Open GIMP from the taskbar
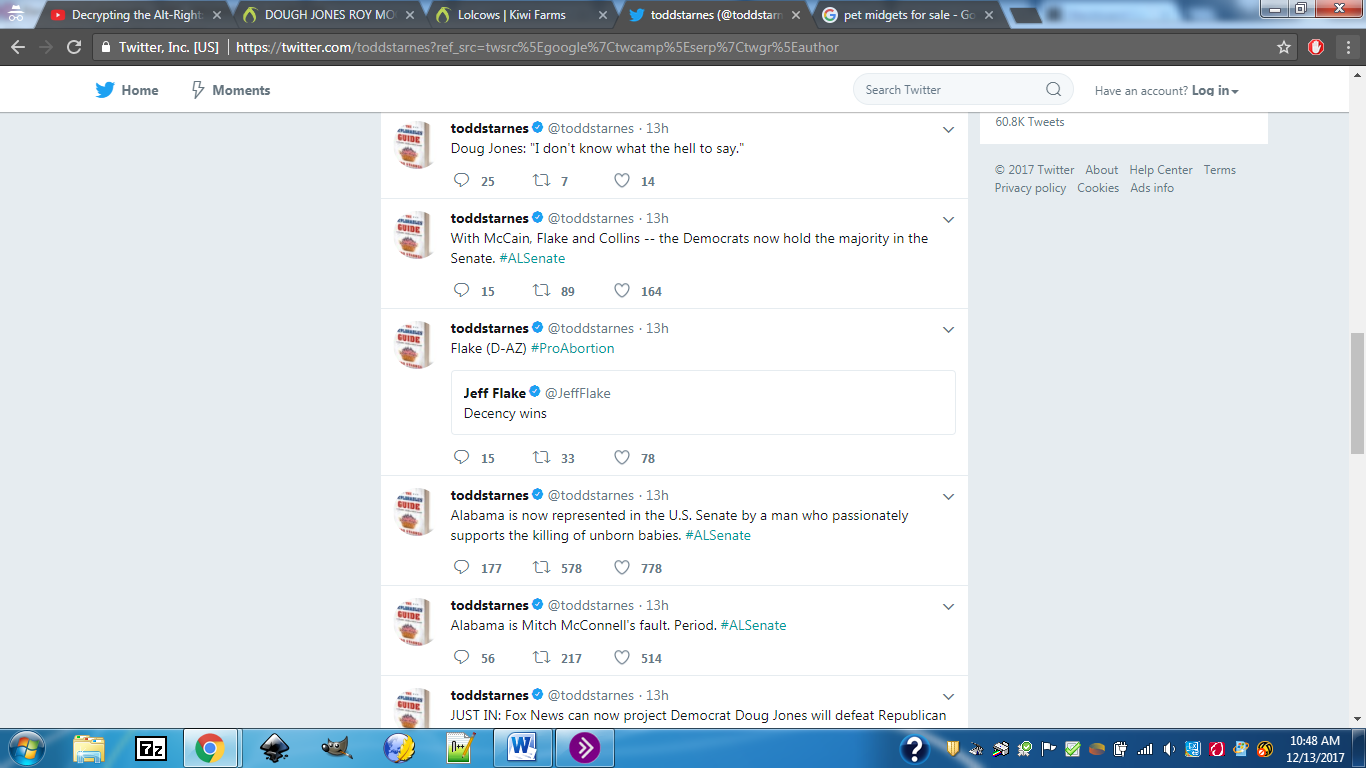Screen dimensions: 1366x768 [x=337, y=747]
